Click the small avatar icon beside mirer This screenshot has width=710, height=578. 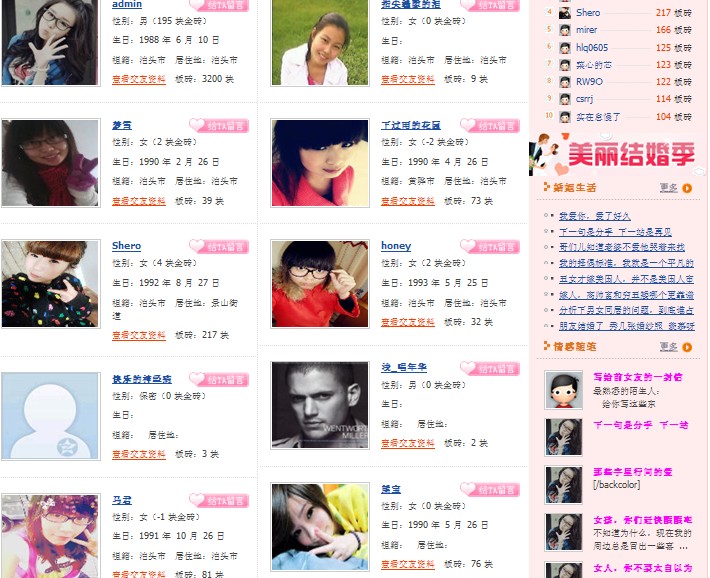click(x=565, y=30)
